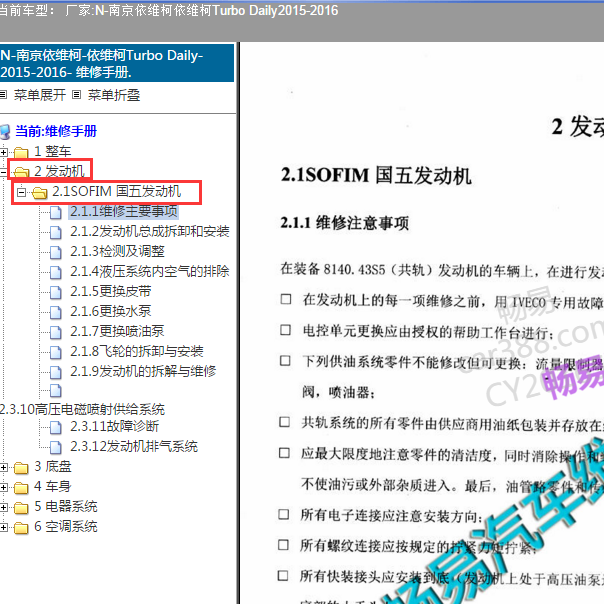This screenshot has width=604, height=604.
Task: Expand the 5 电器系统 folder node
Action: 3,508
